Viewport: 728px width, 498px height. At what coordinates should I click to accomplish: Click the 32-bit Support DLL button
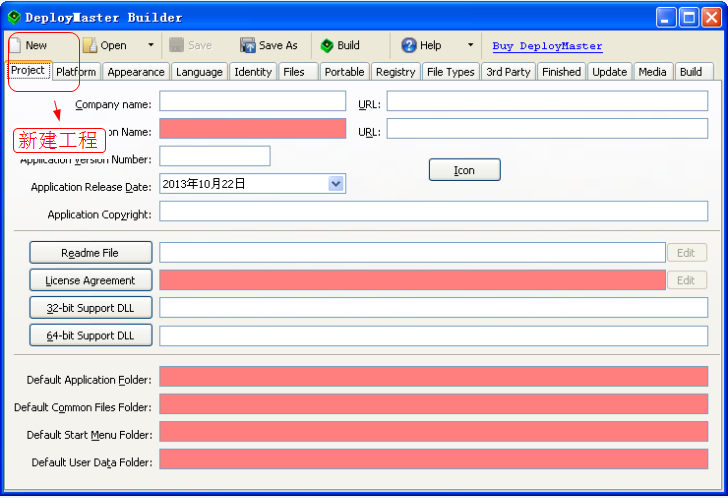(x=91, y=308)
